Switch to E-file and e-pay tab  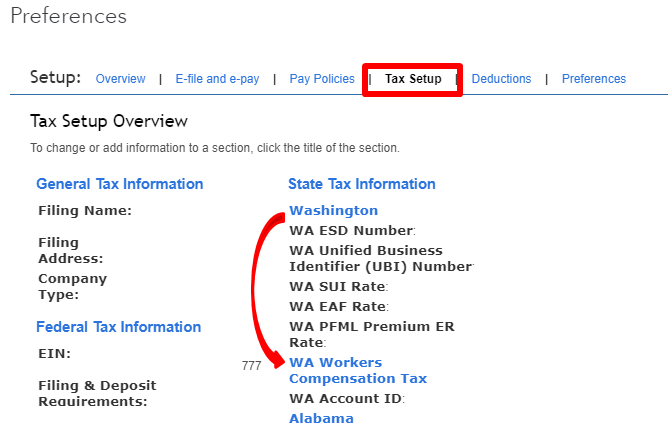tap(217, 79)
